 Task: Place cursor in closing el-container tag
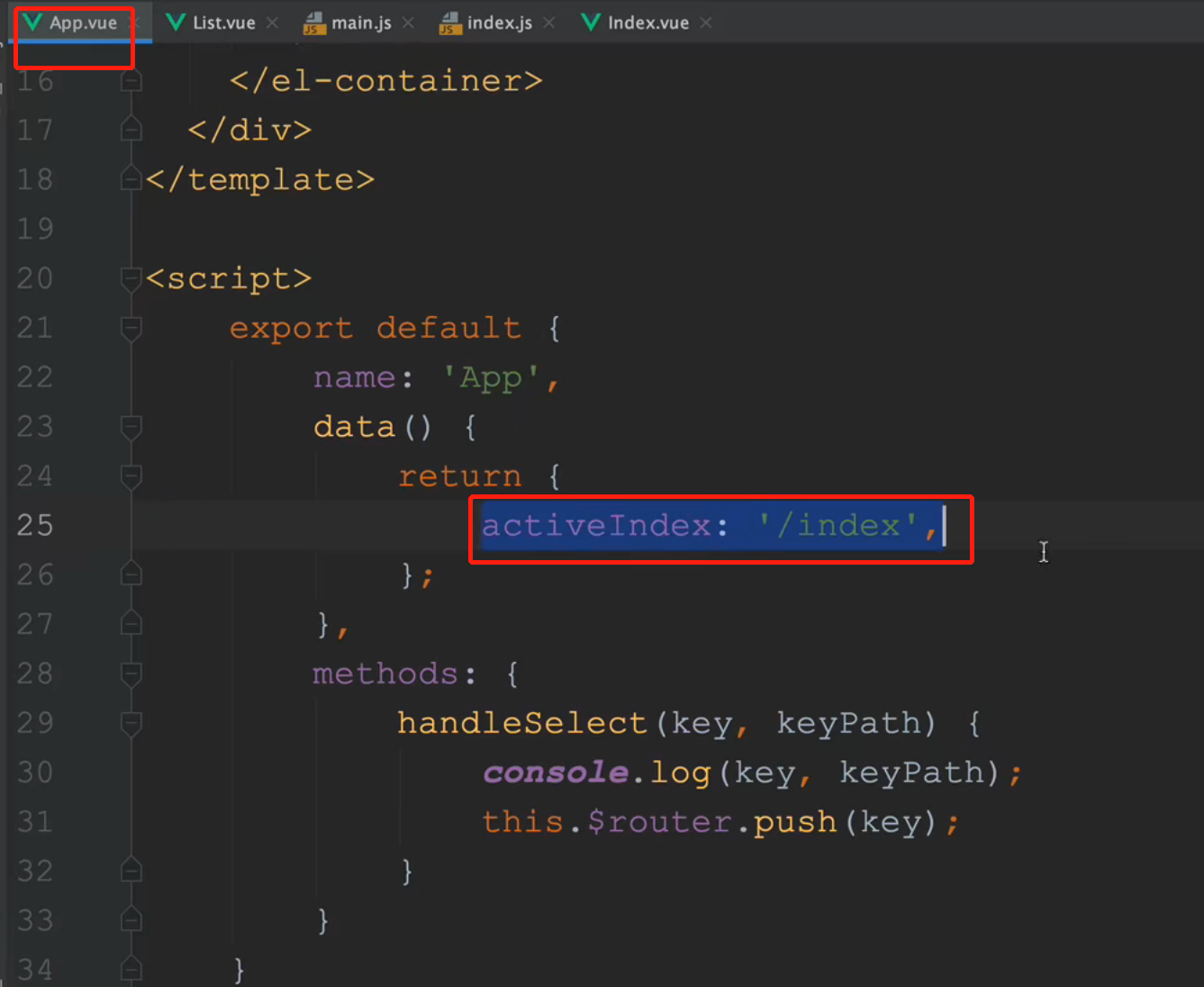(x=386, y=81)
